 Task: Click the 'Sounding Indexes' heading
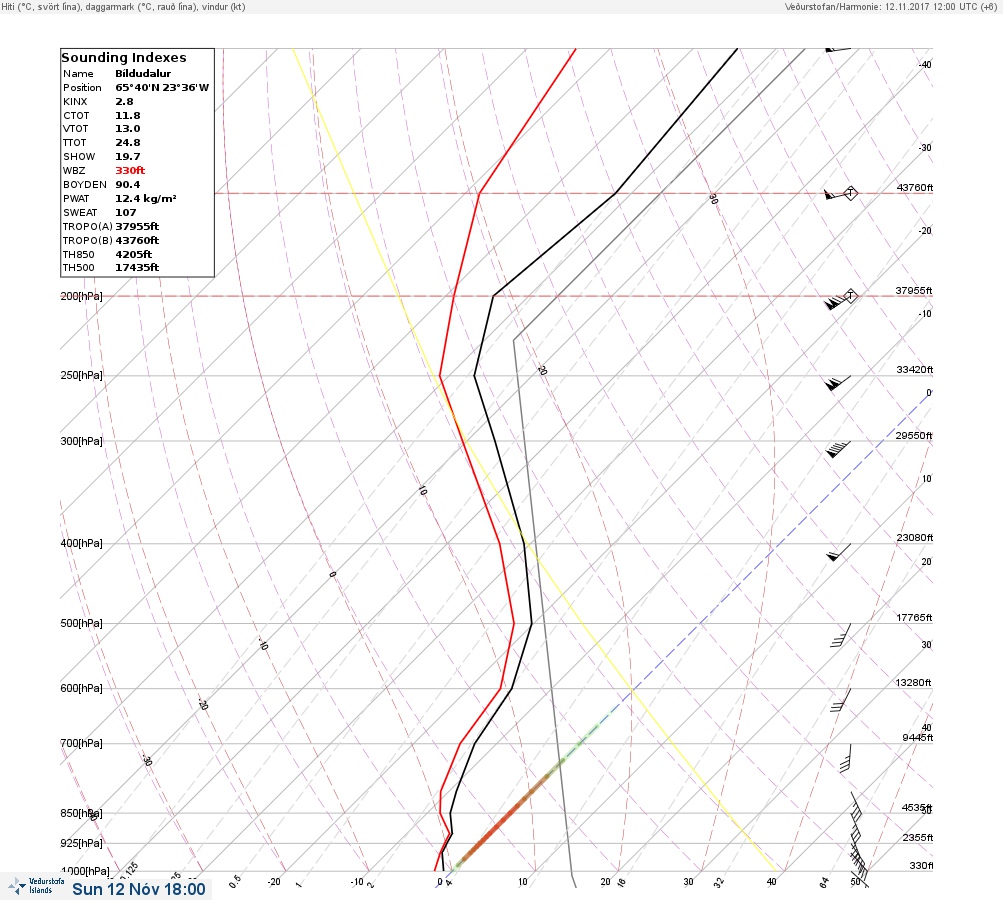pyautogui.click(x=123, y=58)
